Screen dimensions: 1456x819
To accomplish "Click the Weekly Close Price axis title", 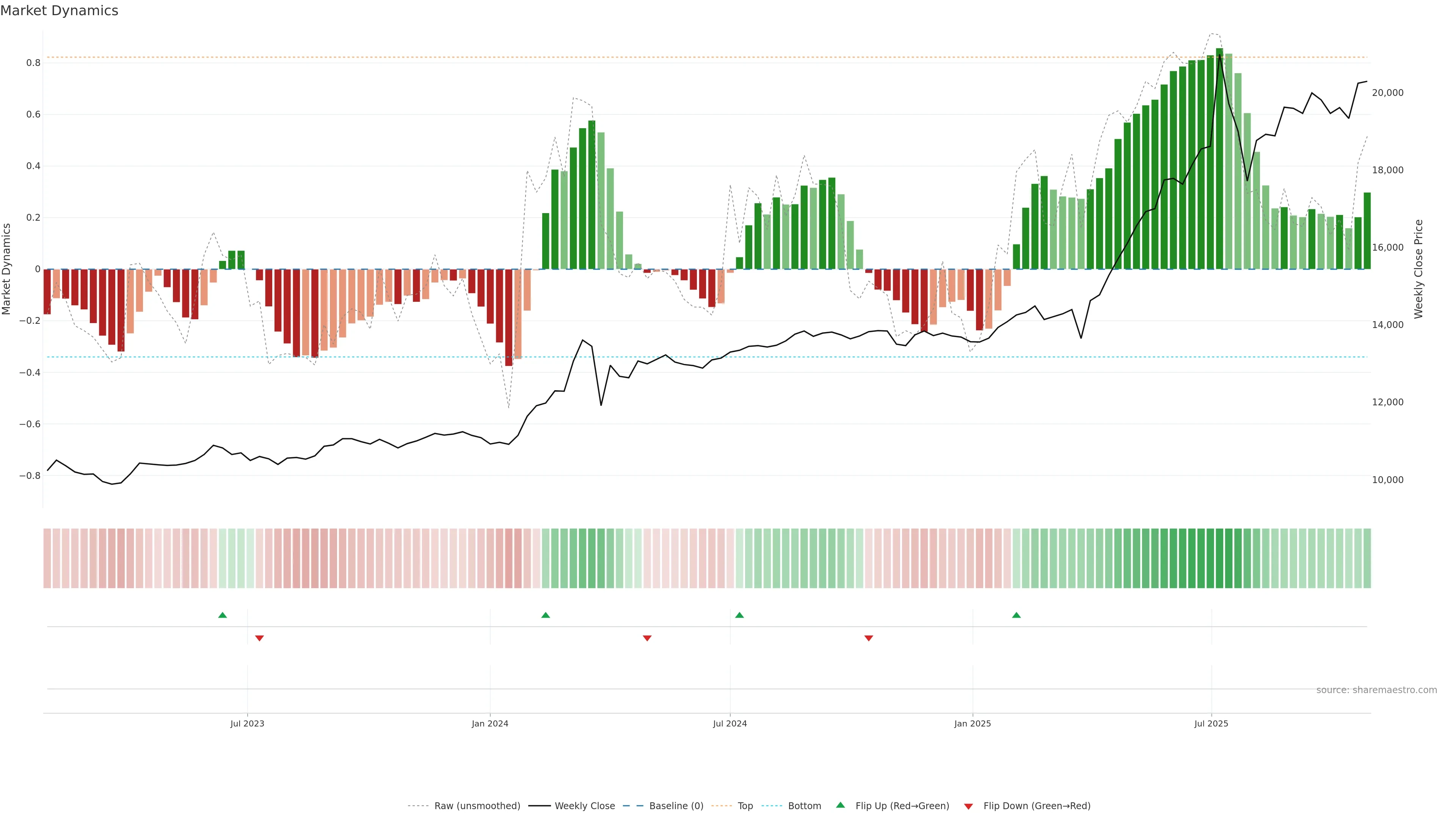I will [1418, 269].
